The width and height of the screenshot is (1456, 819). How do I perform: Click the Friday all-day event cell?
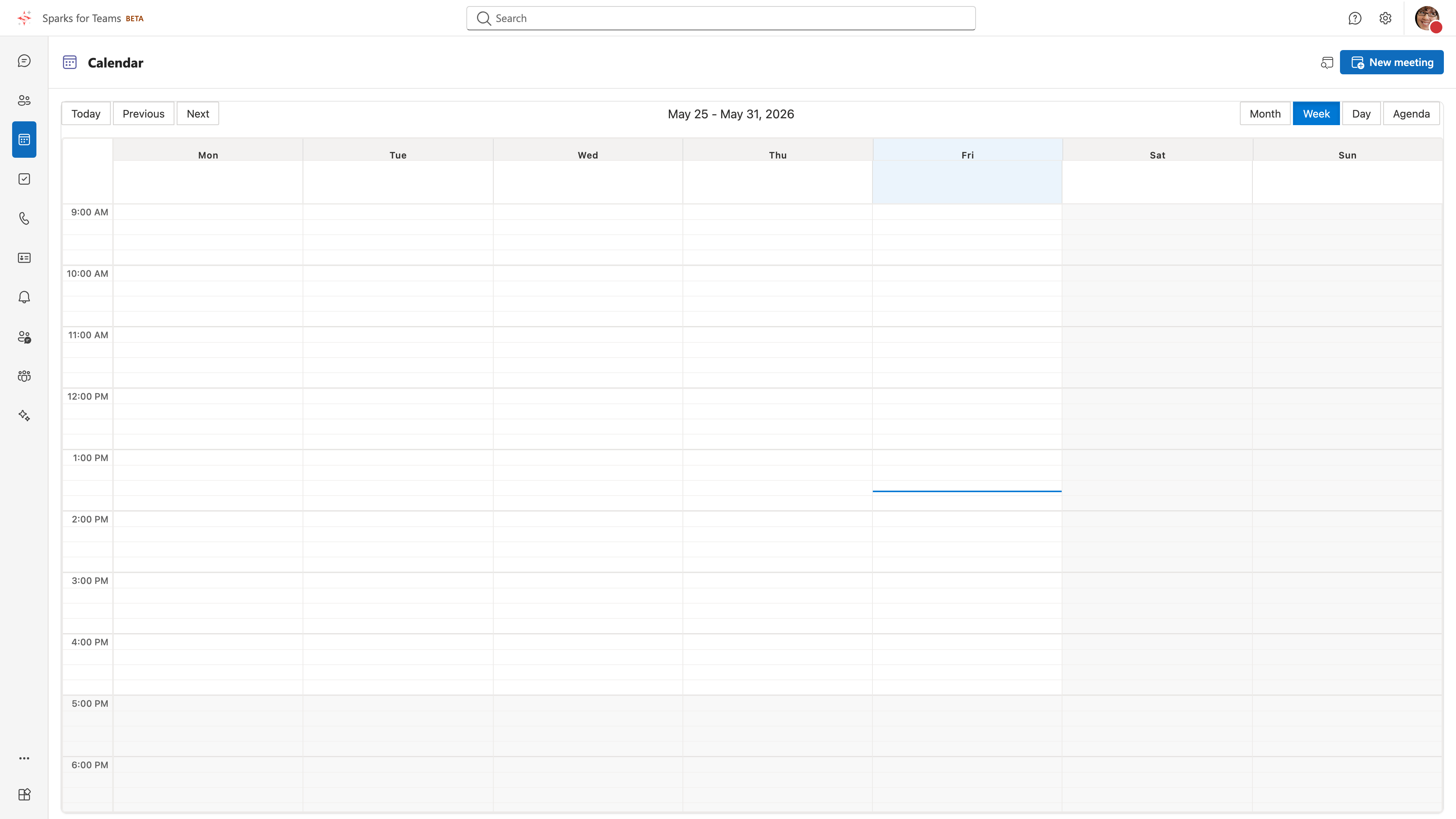tap(967, 182)
